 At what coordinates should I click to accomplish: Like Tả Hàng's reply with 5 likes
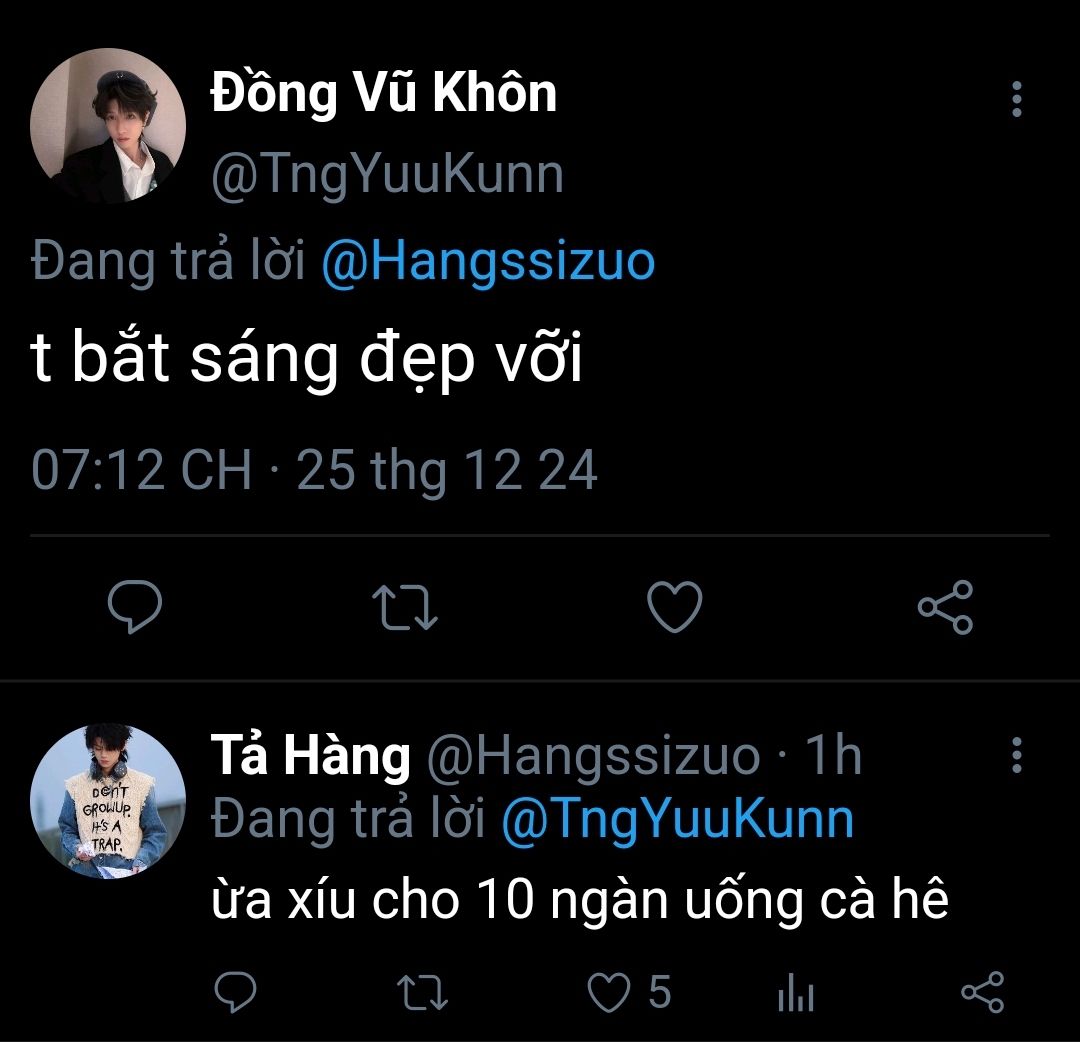606,993
